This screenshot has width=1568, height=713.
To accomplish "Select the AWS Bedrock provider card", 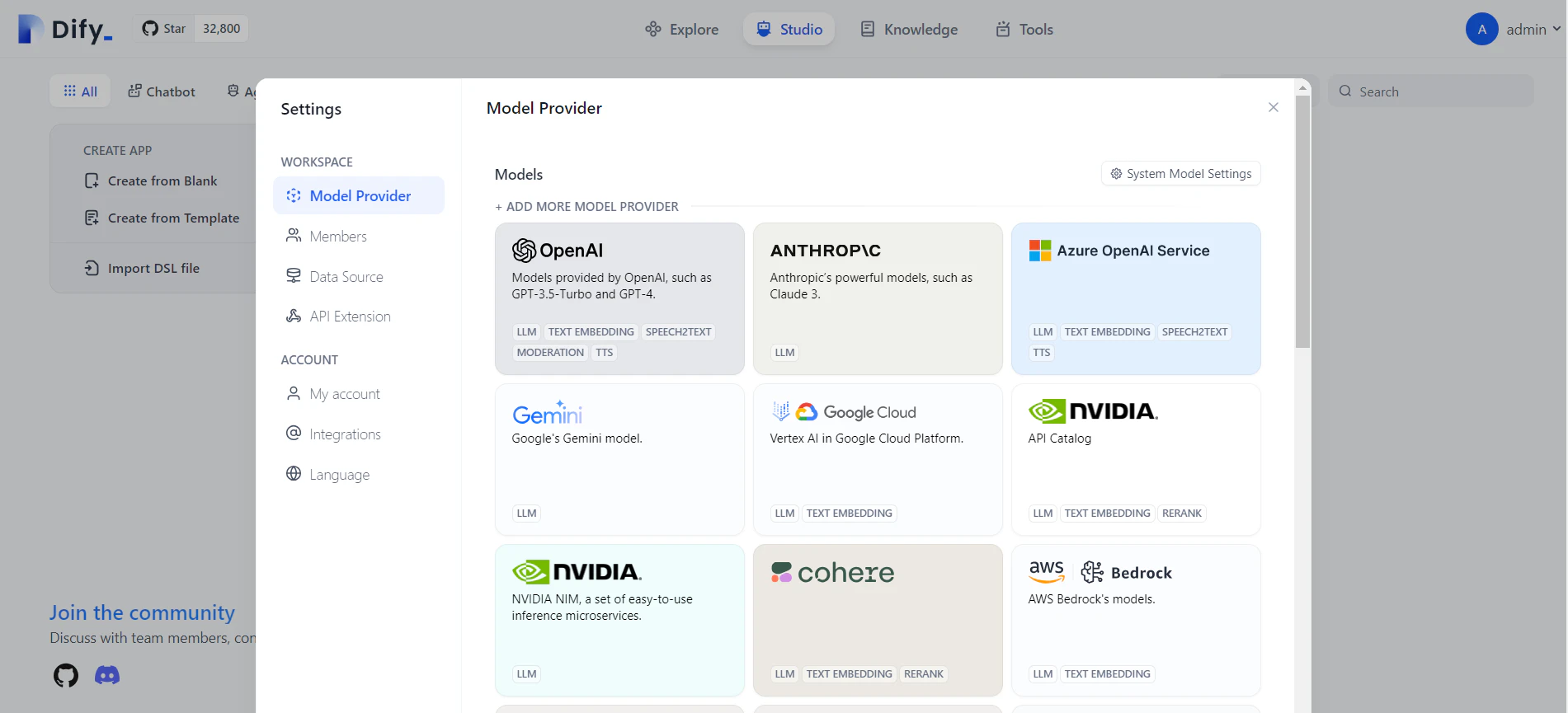I will 1136,620.
